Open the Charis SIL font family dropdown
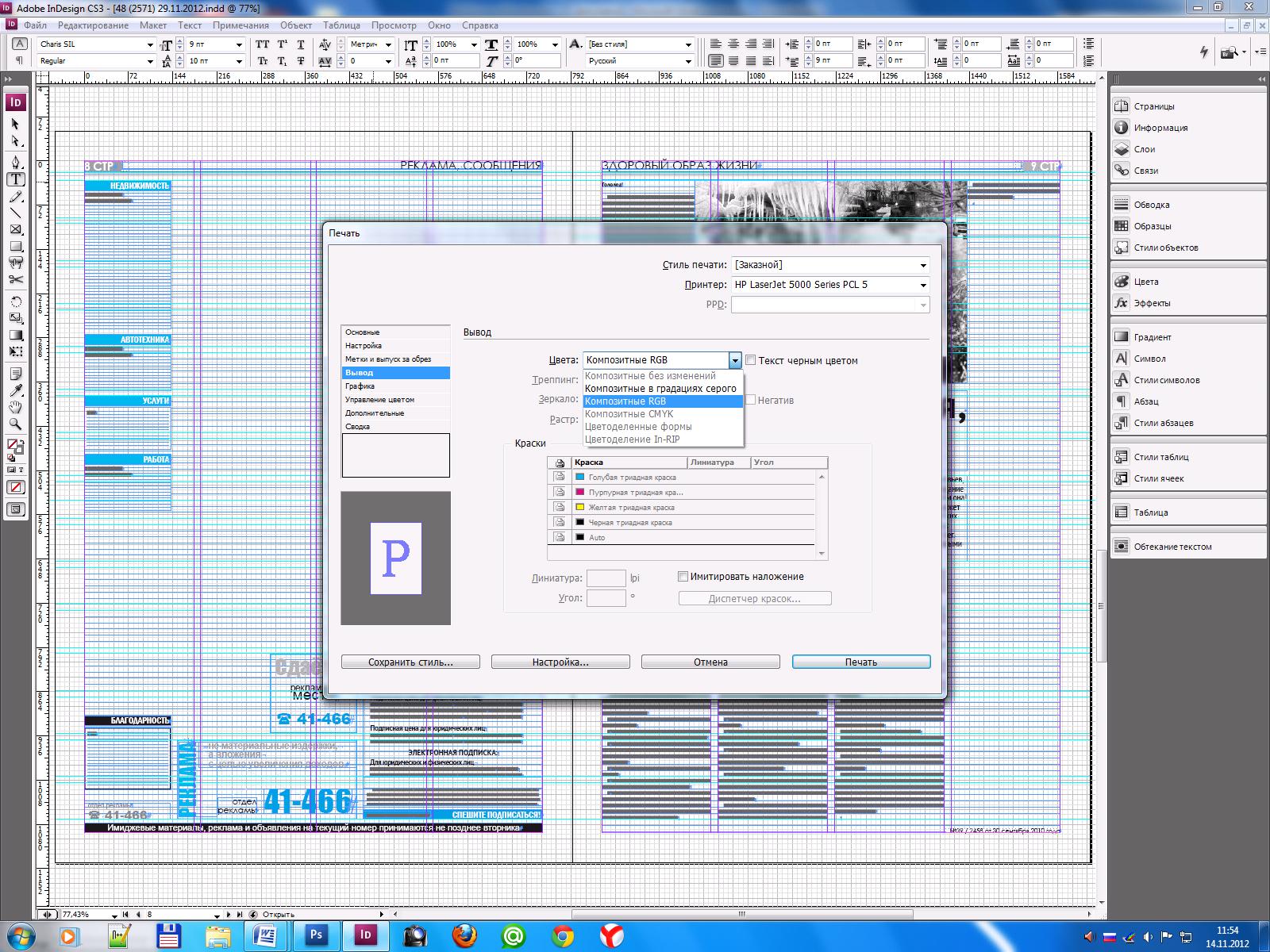The image size is (1270, 952). [150, 44]
